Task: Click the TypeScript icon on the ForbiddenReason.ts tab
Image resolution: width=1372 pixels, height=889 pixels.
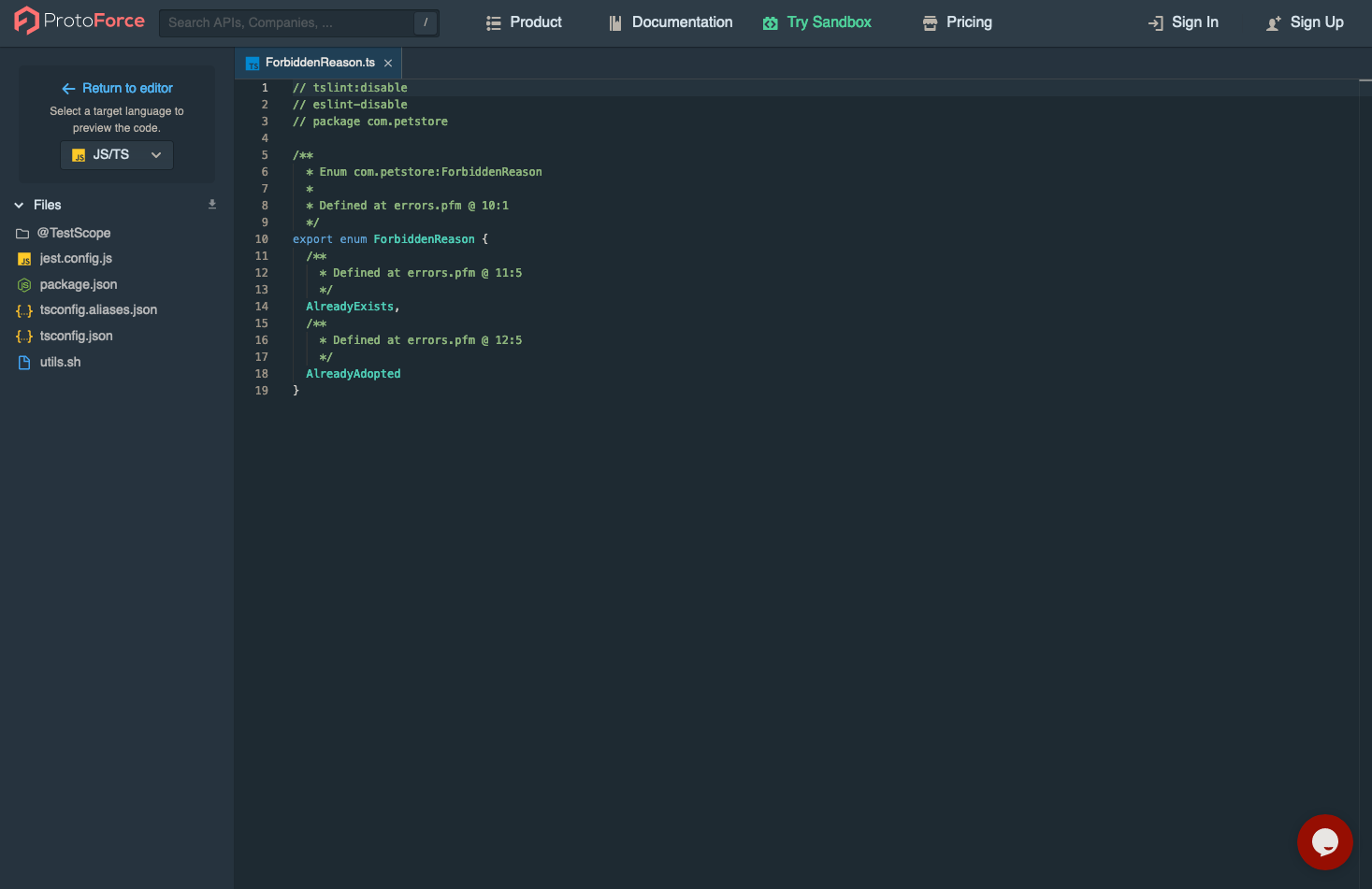Action: tap(253, 64)
